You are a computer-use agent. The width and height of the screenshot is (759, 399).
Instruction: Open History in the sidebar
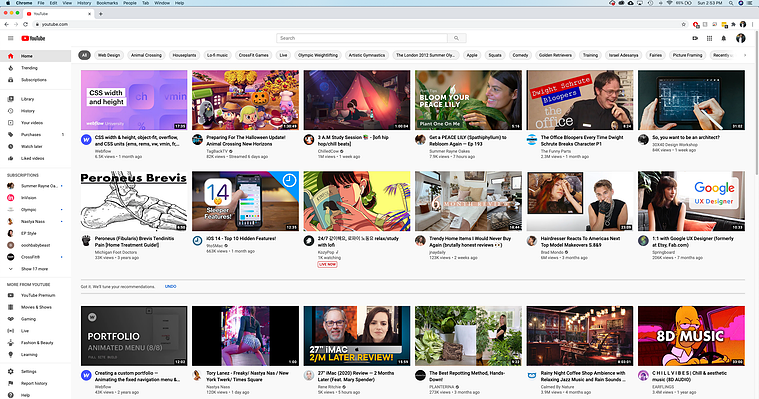(x=35, y=111)
